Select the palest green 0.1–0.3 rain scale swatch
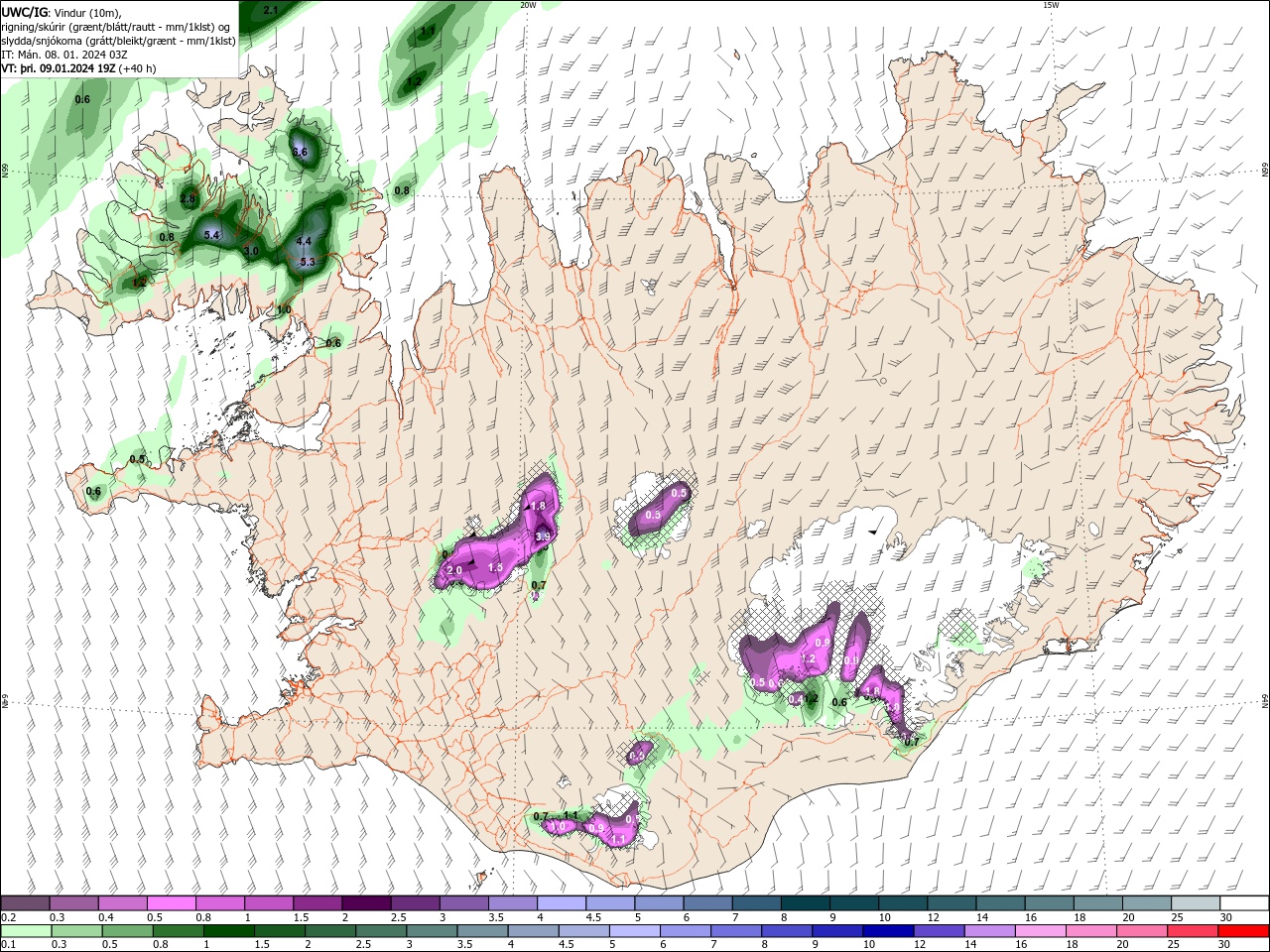This screenshot has height=952, width=1270. tap(26, 930)
